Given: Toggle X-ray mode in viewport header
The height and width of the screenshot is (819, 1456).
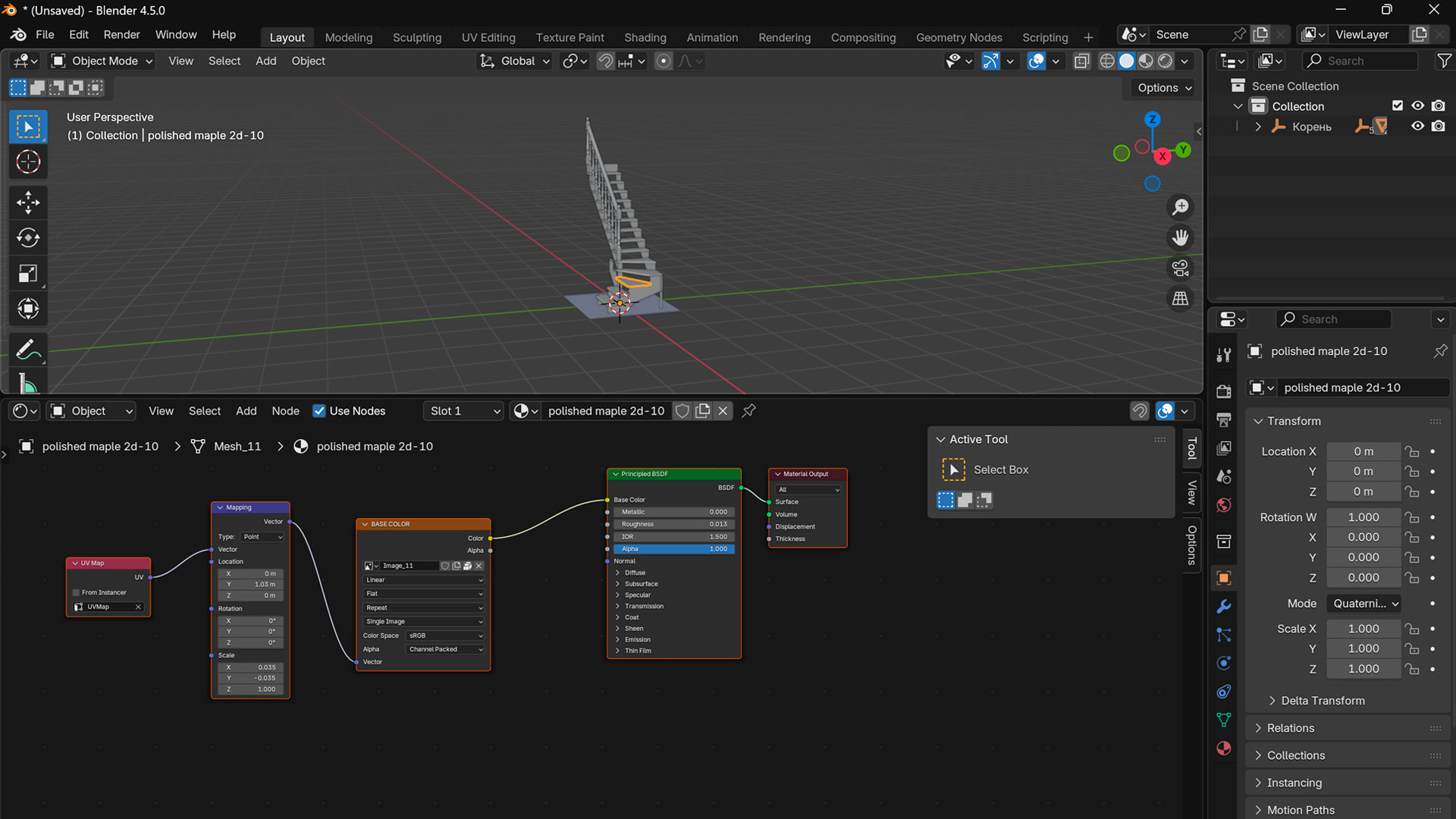Looking at the screenshot, I should point(1082,61).
